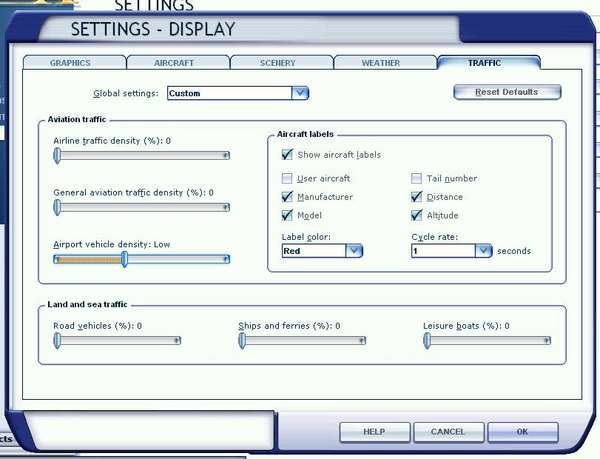Click the Cycle rate caption

click(x=435, y=237)
